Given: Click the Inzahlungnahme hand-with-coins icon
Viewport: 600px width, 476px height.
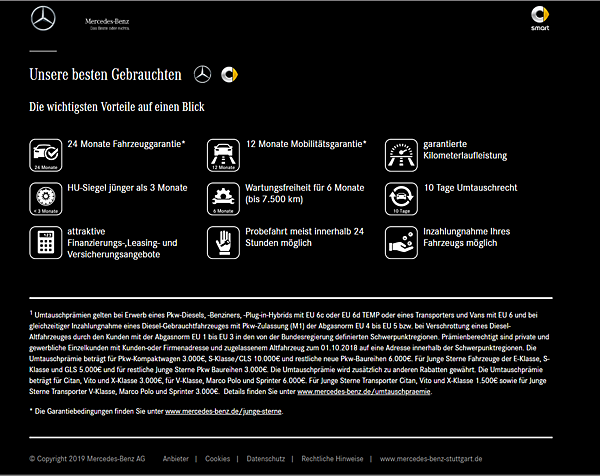Looking at the screenshot, I should (x=401, y=242).
